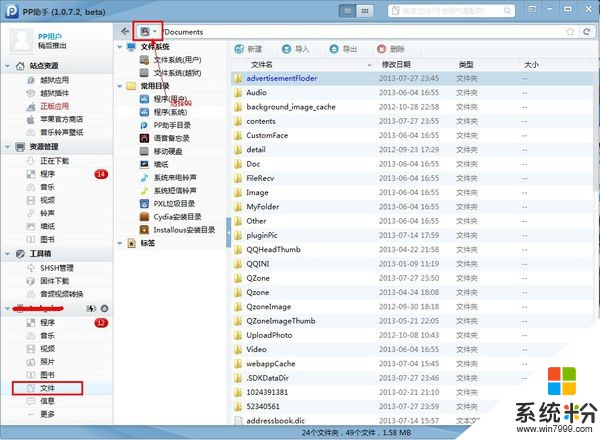Viewport: 600px width, 440px height.
Task: Collapse the 常用目录 tree node
Action: pos(120,86)
